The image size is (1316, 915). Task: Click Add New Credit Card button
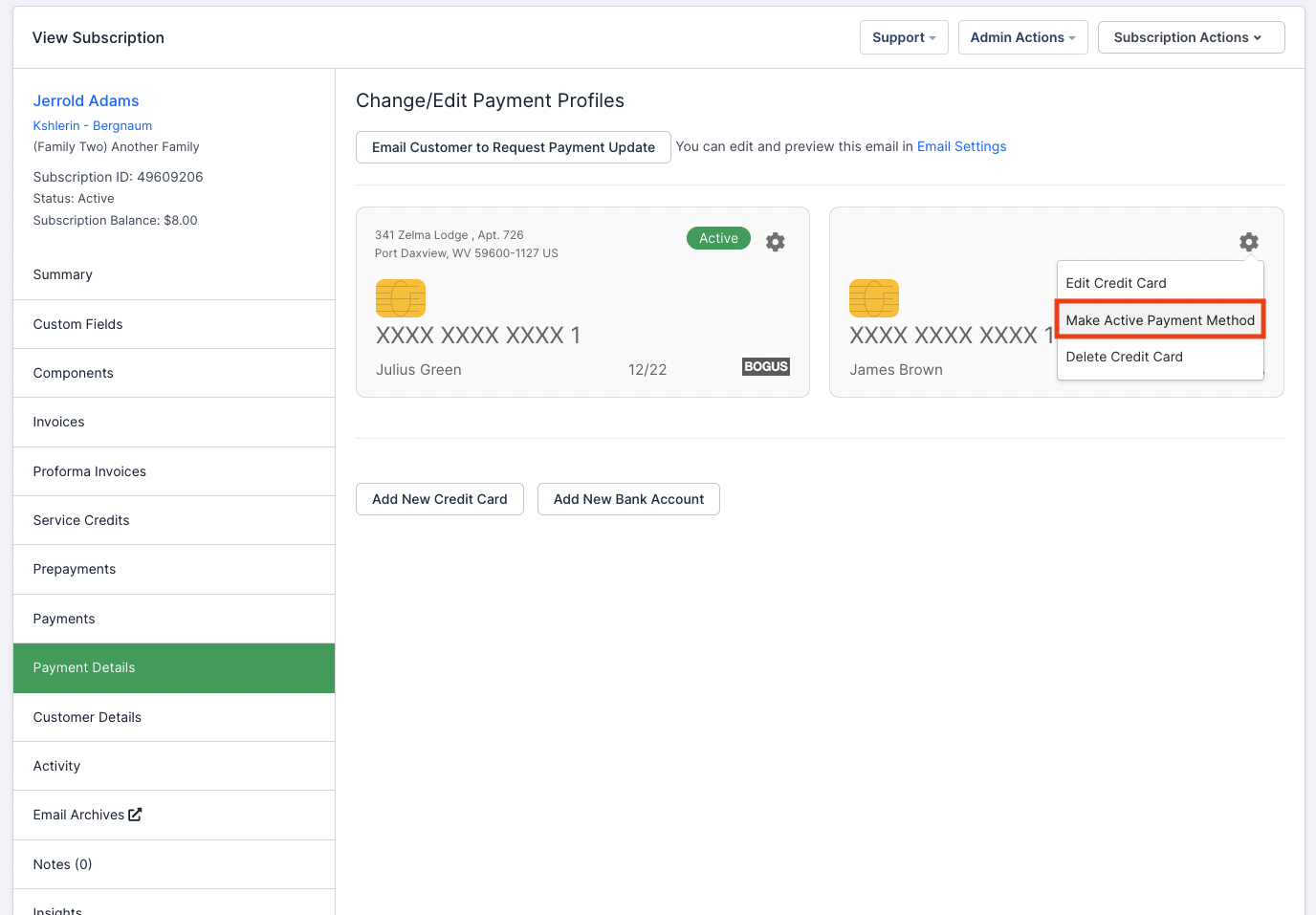tap(439, 499)
